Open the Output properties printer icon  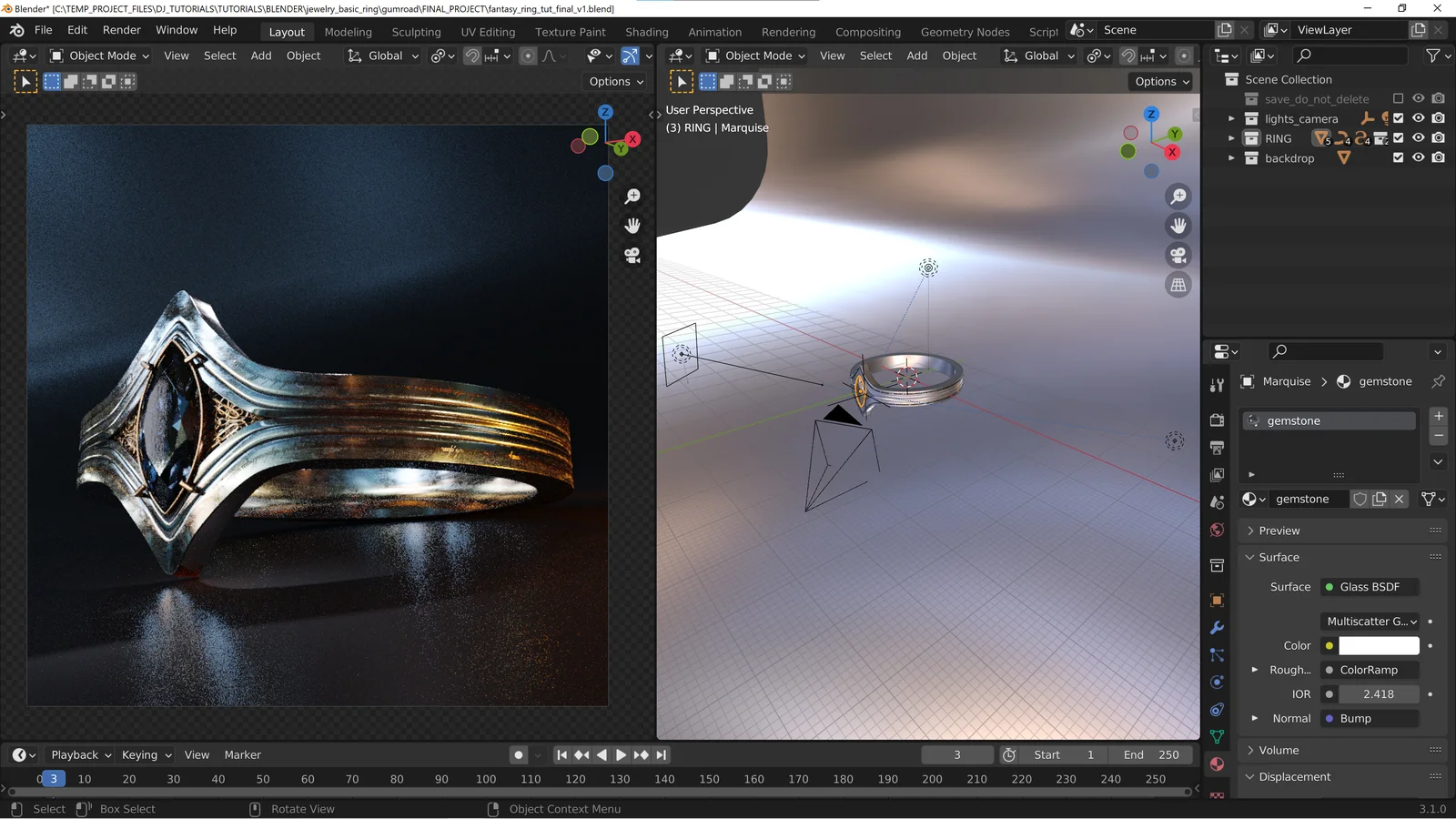[x=1217, y=448]
